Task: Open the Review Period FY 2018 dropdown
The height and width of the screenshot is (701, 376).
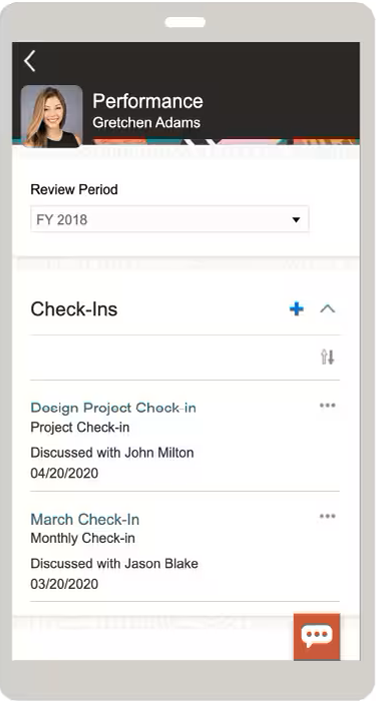Action: coord(169,219)
